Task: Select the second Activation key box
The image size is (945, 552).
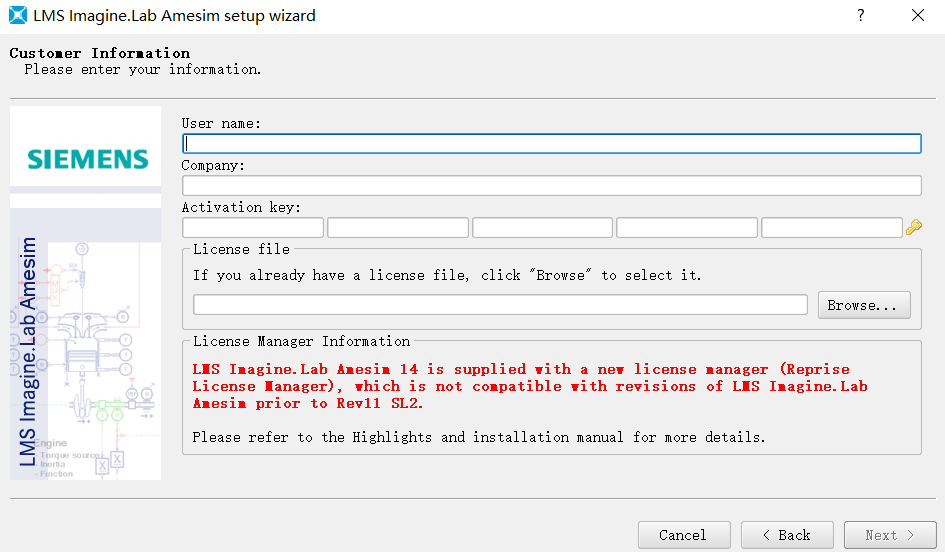Action: pos(398,228)
